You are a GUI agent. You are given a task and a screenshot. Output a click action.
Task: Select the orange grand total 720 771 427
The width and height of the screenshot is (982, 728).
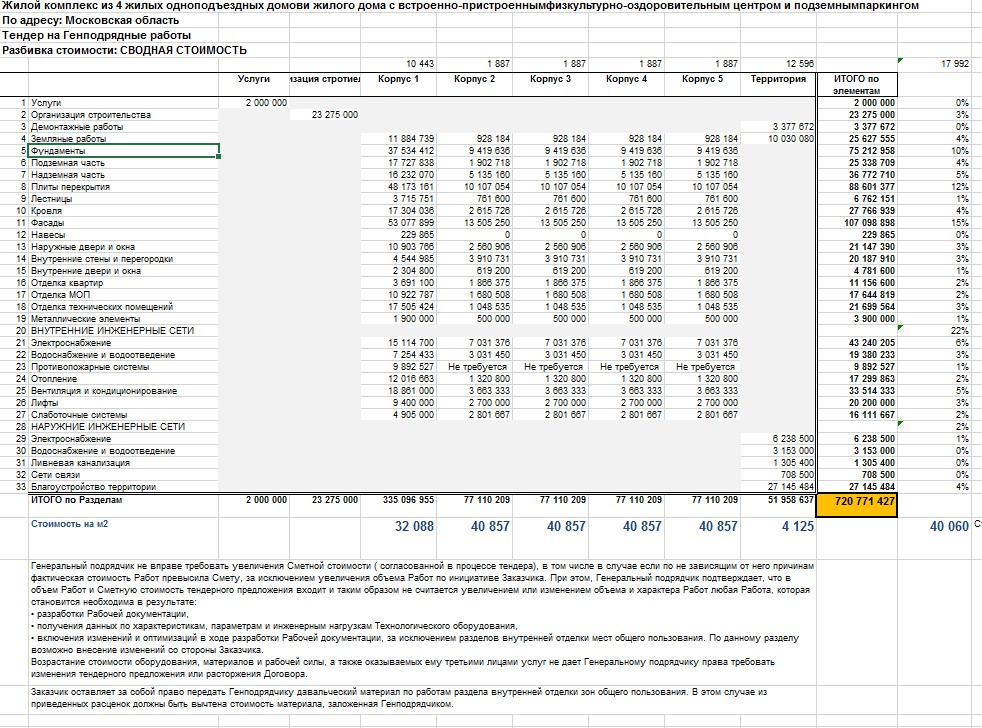point(857,504)
